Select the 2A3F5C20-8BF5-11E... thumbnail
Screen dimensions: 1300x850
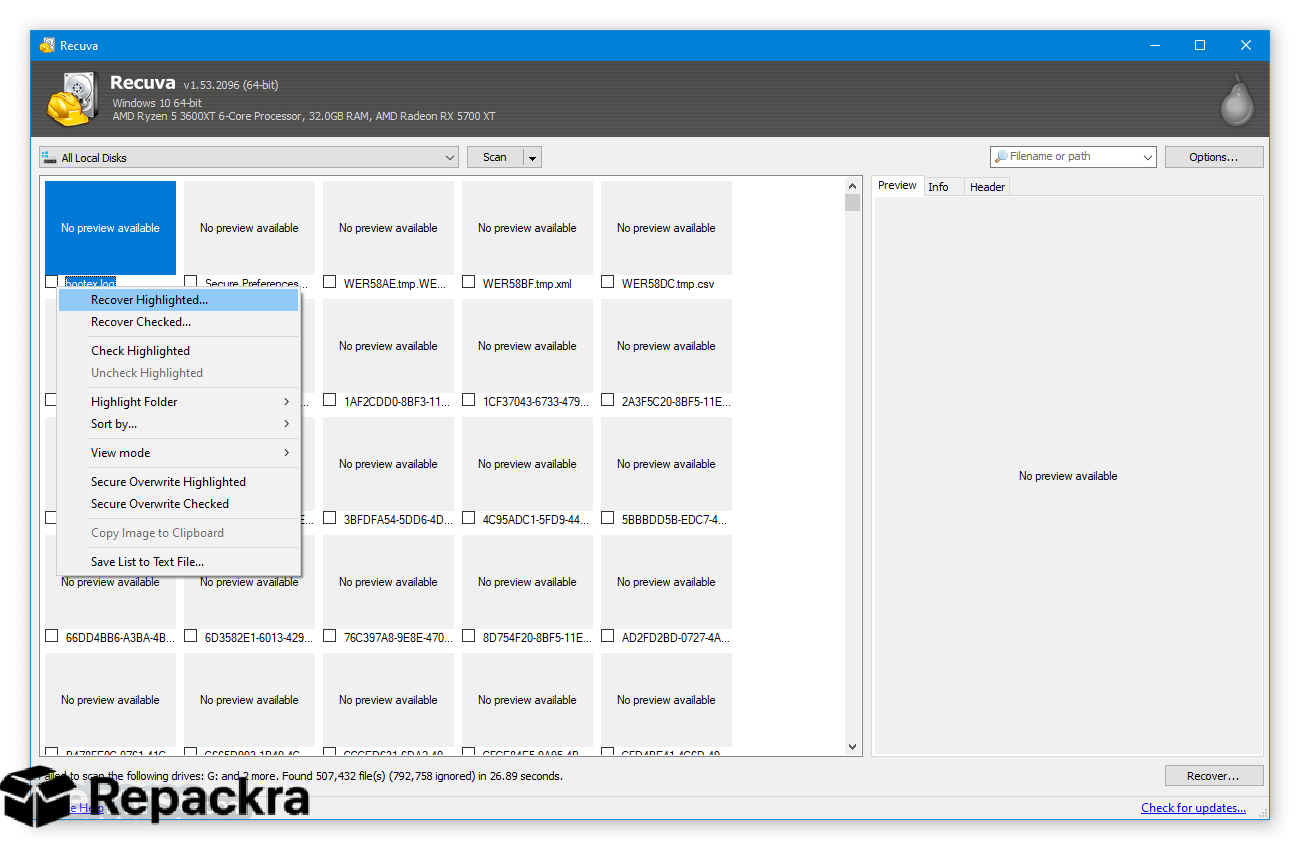666,346
